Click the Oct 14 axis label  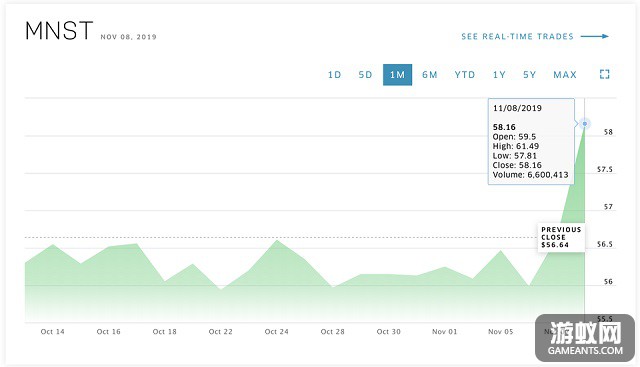tap(53, 332)
